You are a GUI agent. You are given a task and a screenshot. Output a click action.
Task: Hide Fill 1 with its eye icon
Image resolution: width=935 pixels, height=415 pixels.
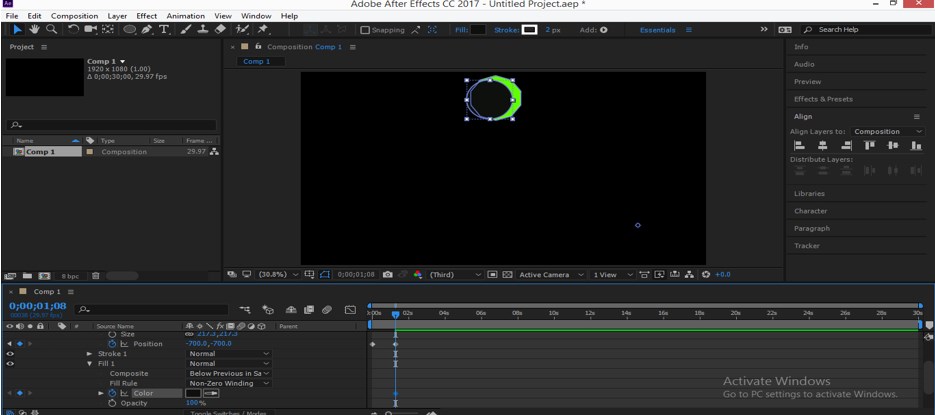pyautogui.click(x=10, y=364)
